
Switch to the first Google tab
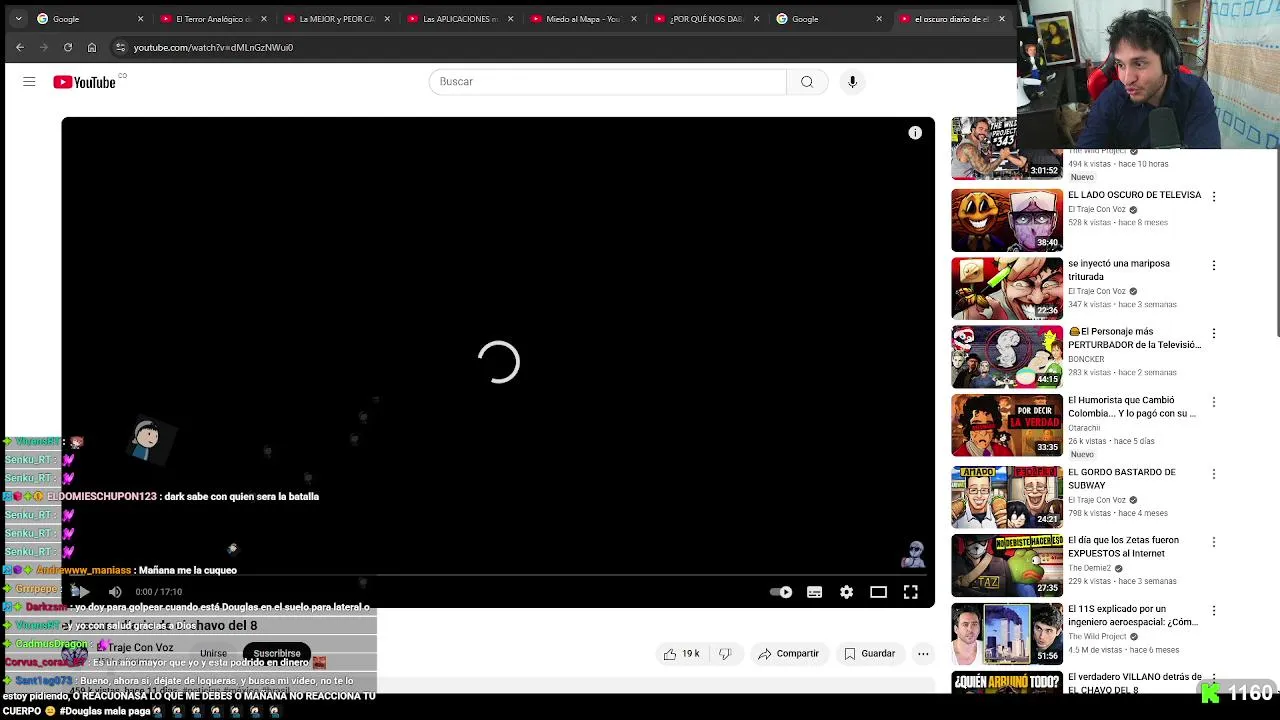point(90,19)
